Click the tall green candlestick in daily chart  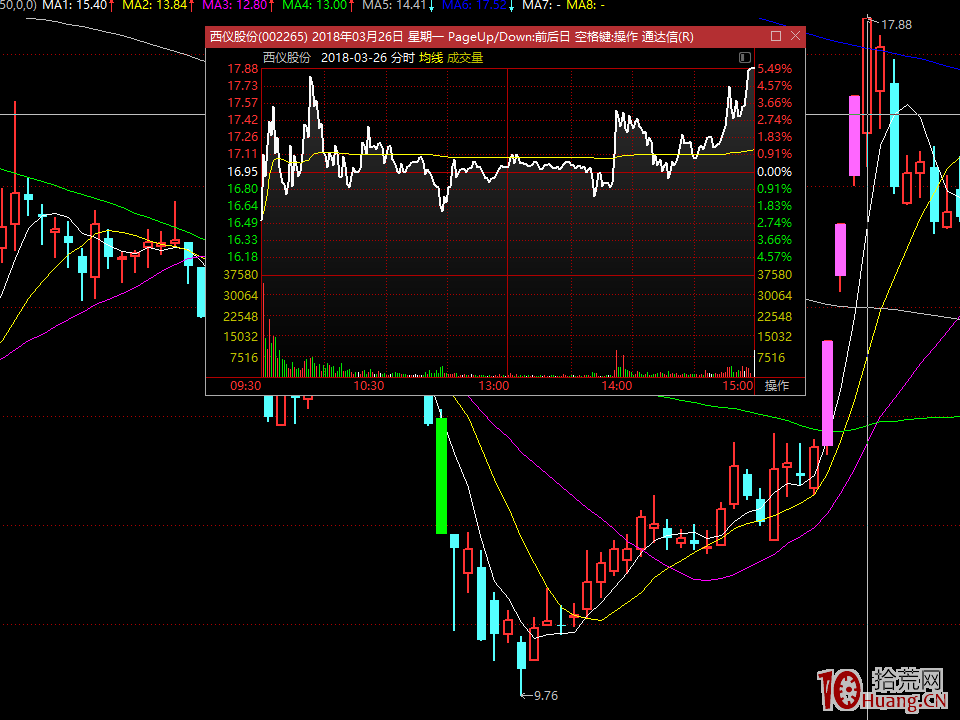(x=441, y=476)
